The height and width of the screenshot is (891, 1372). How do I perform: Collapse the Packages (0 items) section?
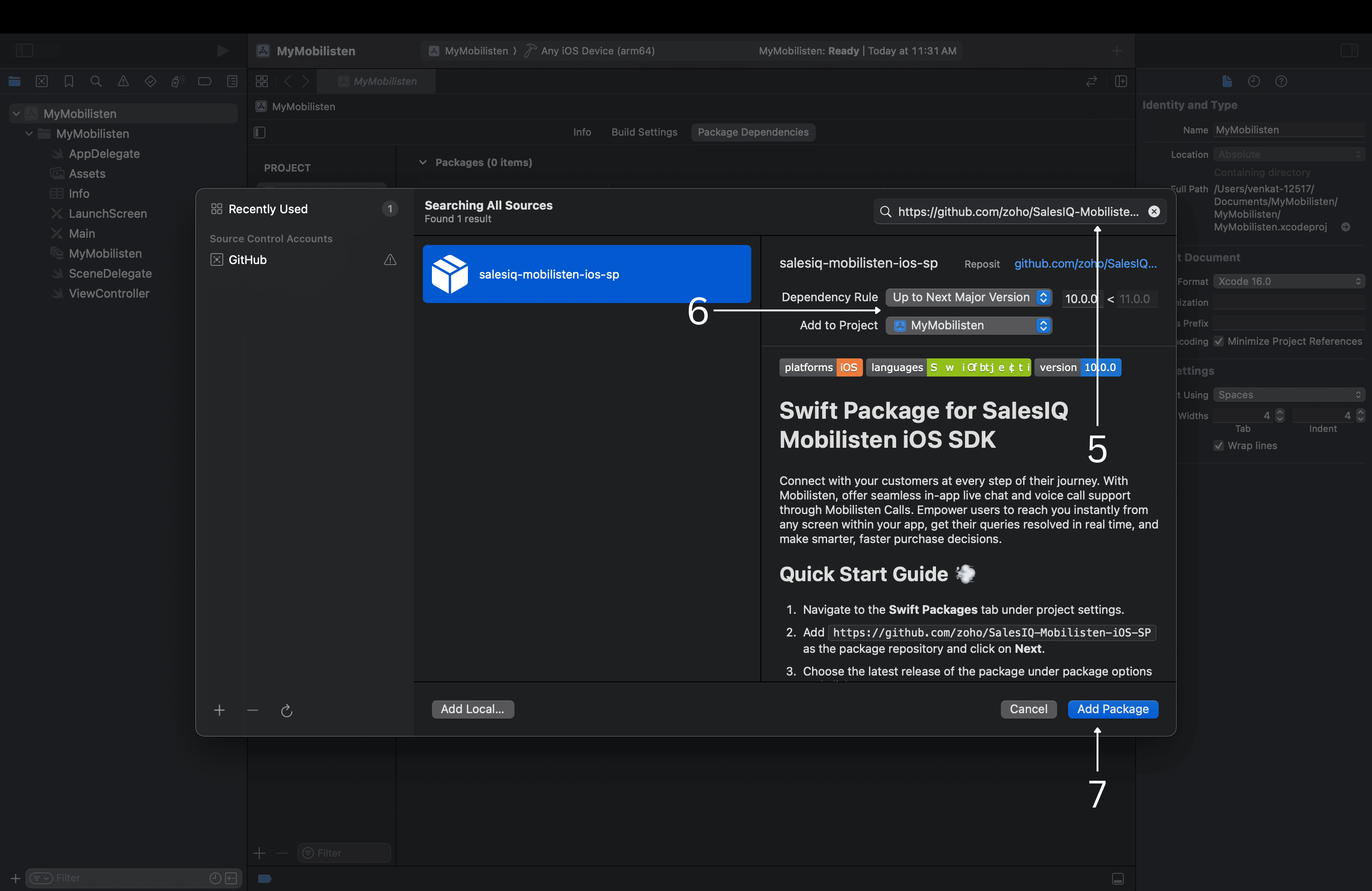click(422, 162)
